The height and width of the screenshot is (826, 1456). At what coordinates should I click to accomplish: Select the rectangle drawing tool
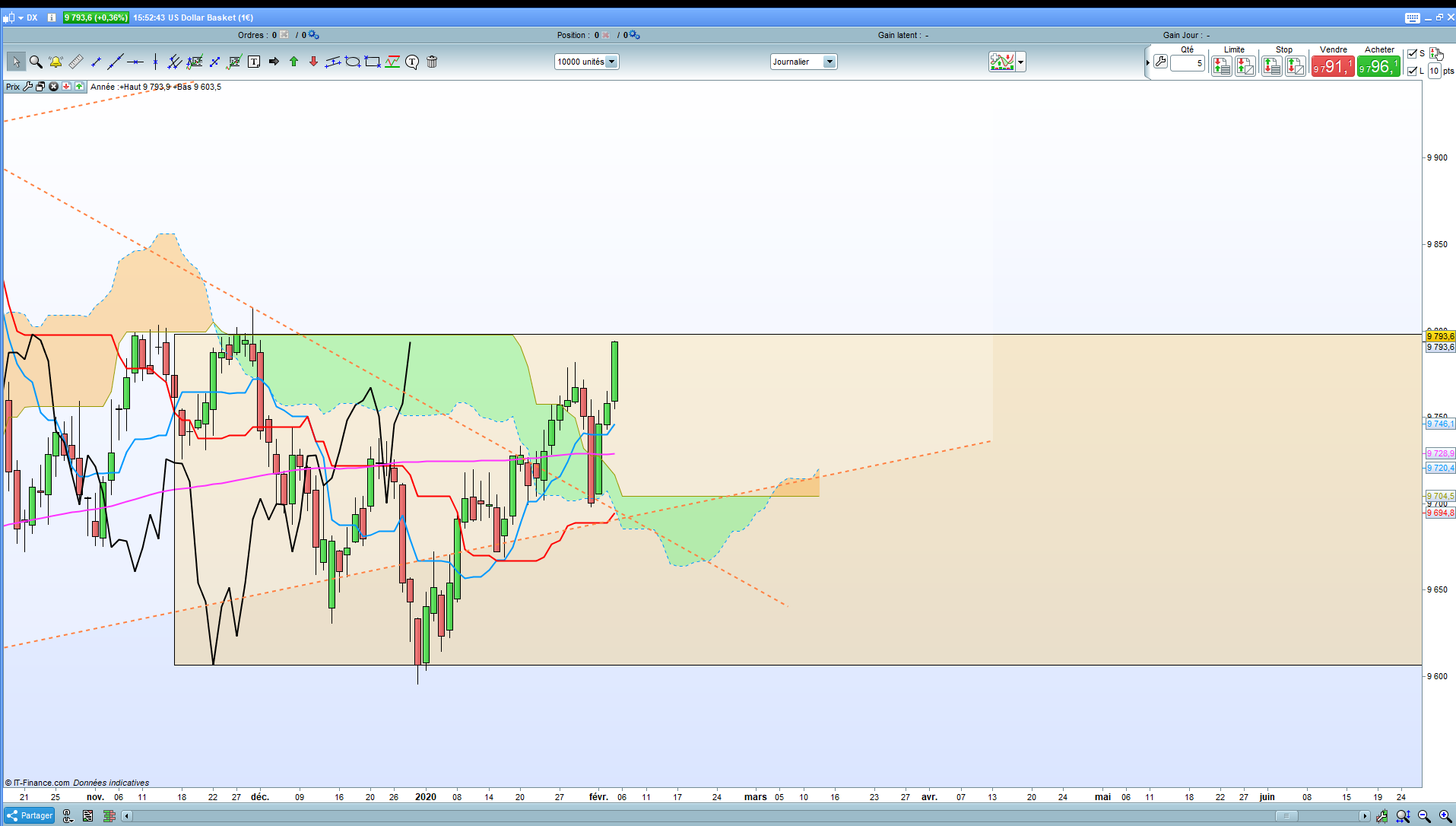coord(373,62)
